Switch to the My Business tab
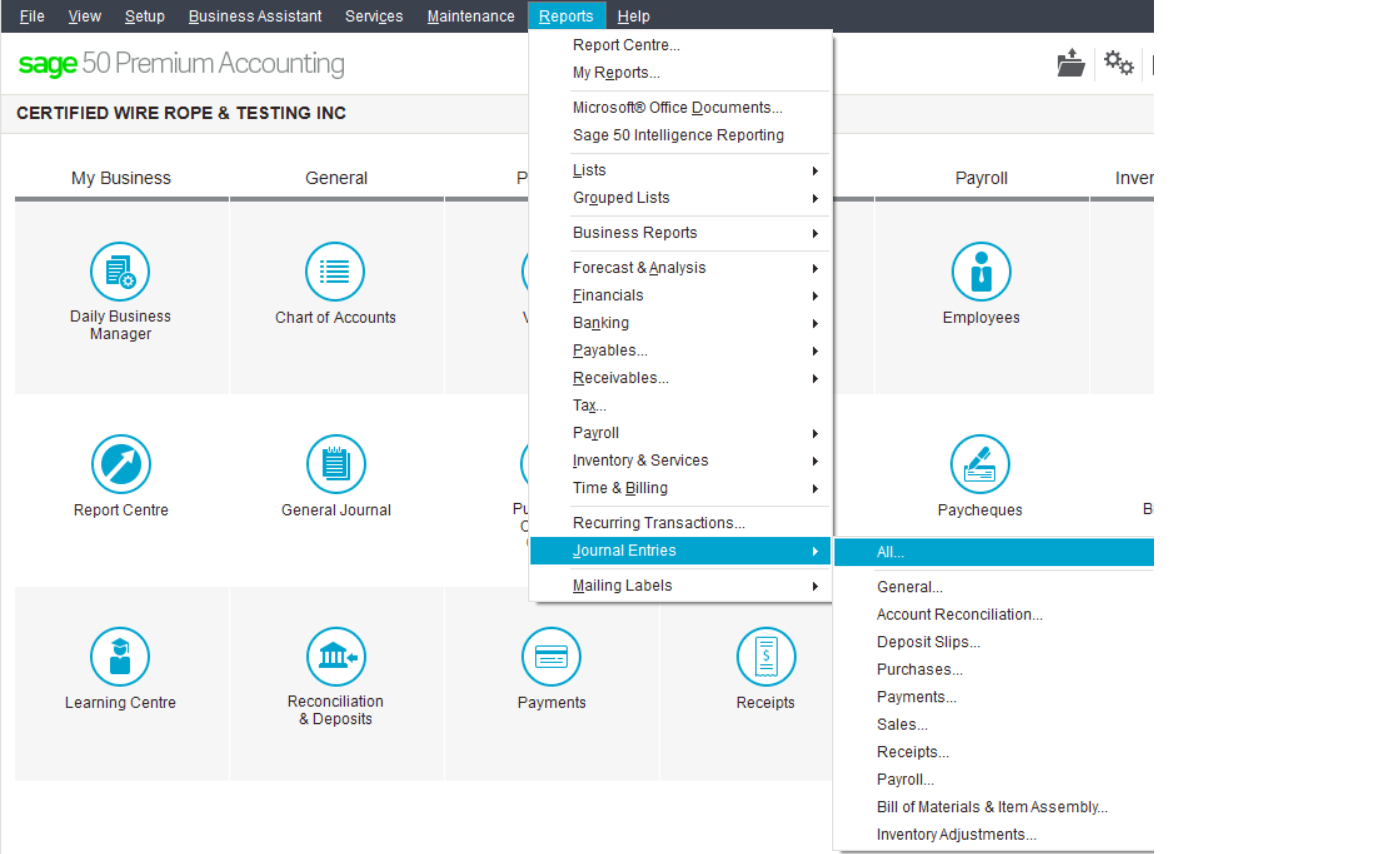The height and width of the screenshot is (854, 1395). point(121,178)
